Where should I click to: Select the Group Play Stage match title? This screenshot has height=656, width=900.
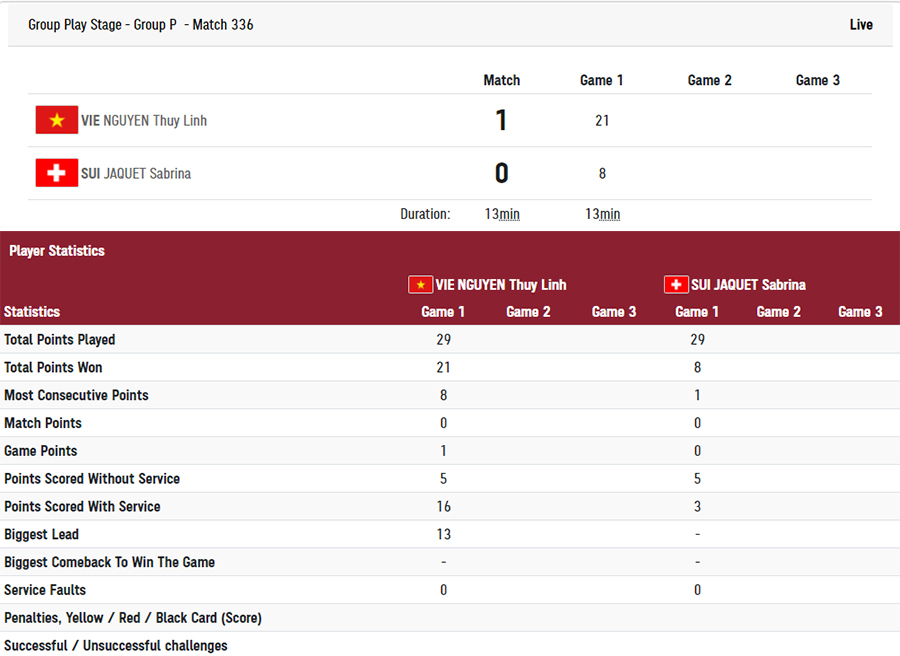[141, 25]
